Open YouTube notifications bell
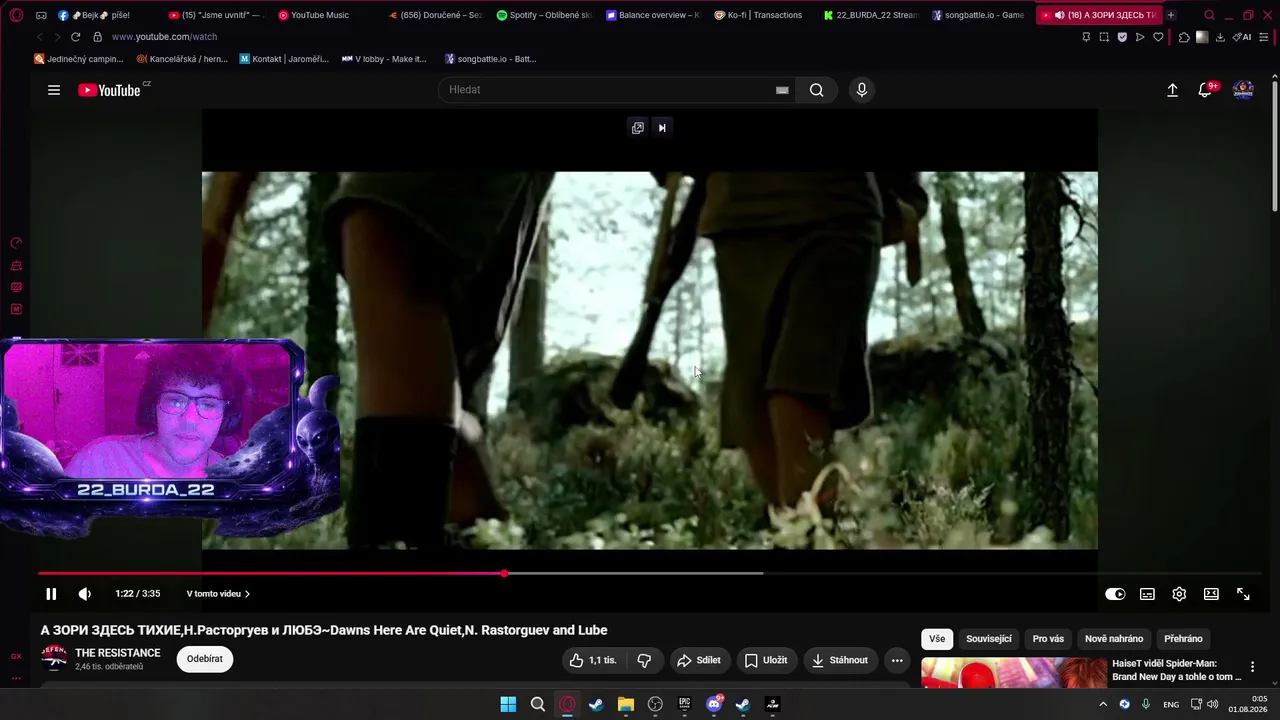1280x720 pixels. (1206, 90)
